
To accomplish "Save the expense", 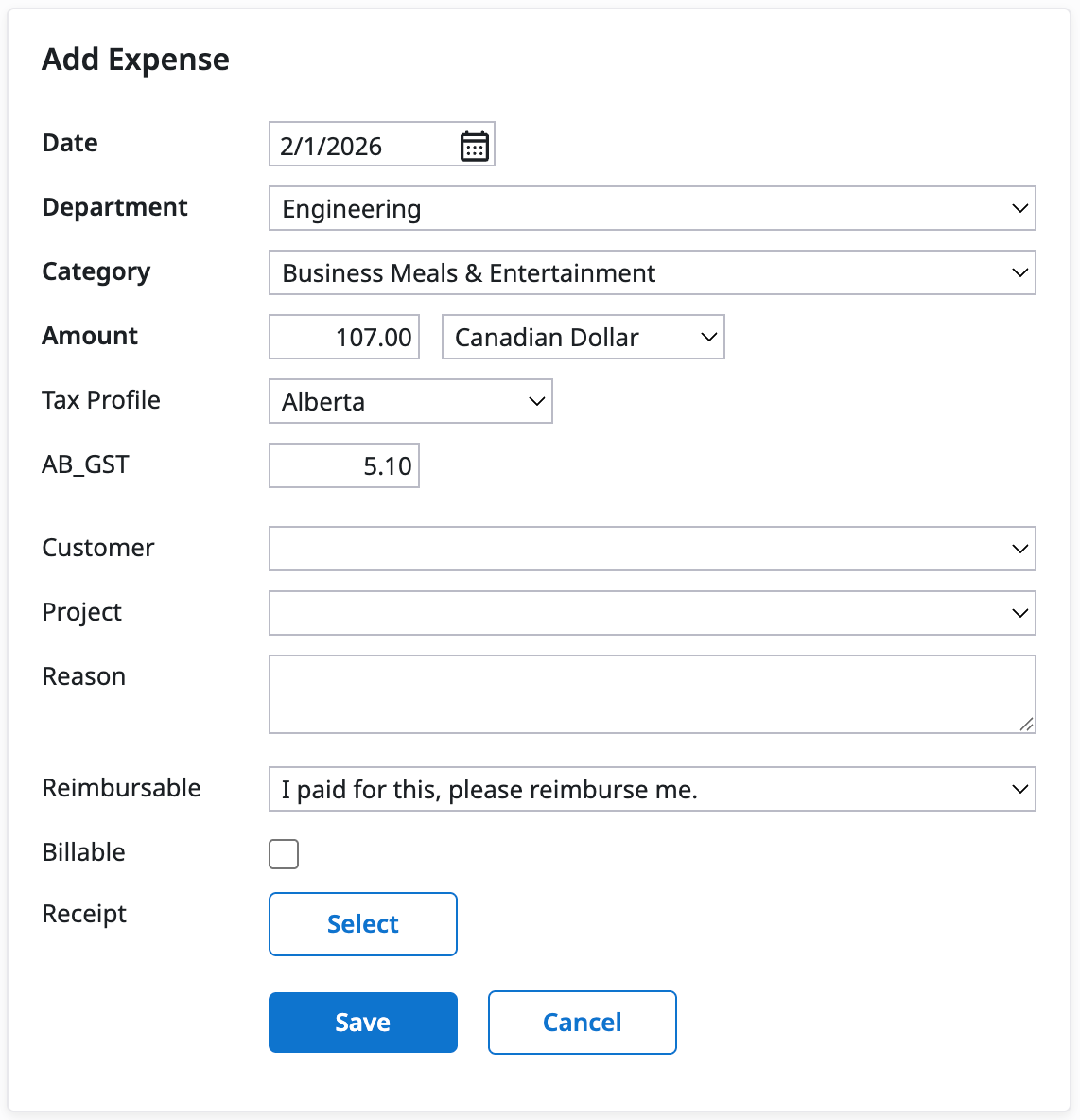I will [363, 1023].
